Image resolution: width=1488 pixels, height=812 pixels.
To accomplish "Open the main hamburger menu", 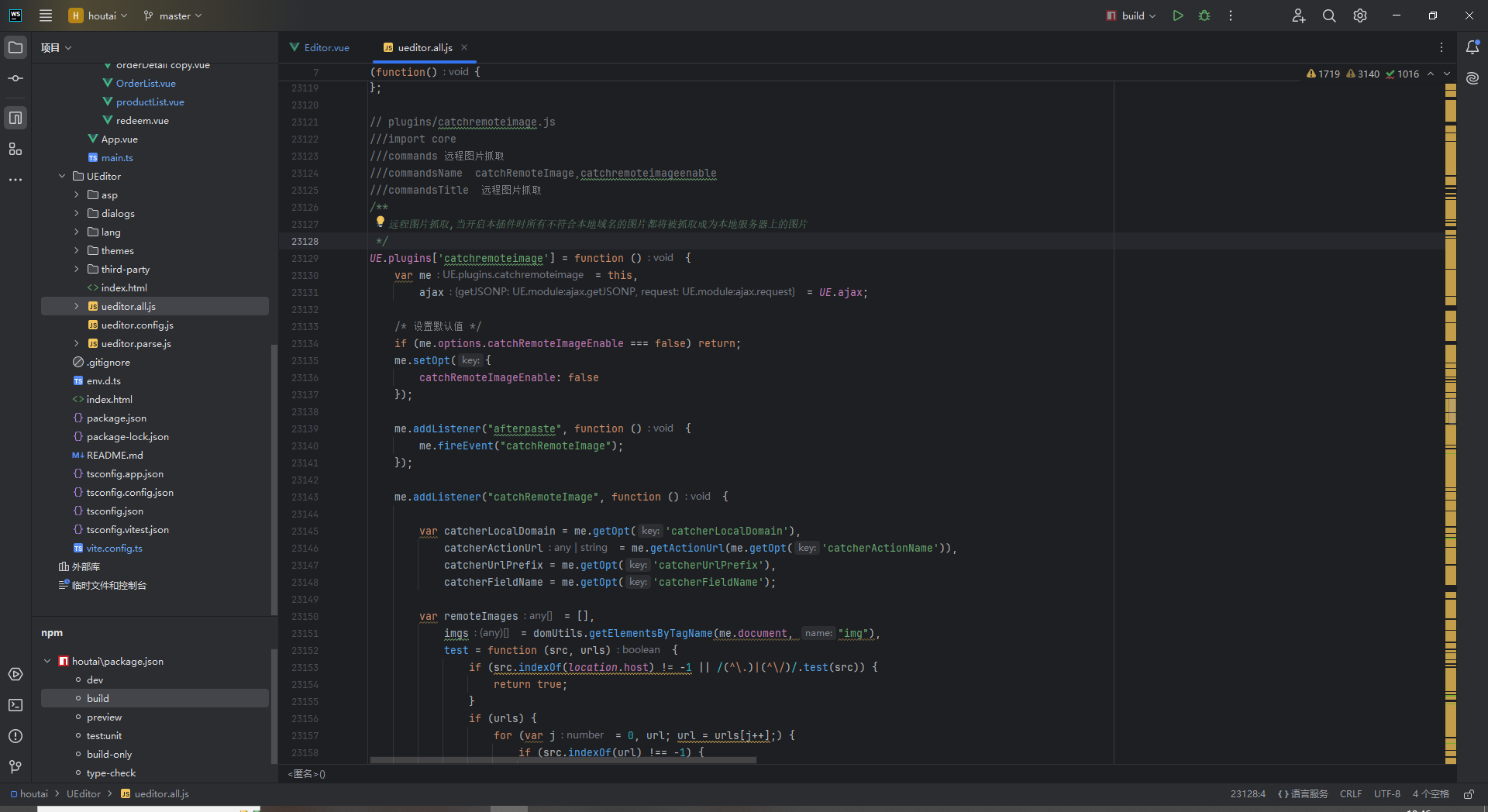I will pos(46,15).
